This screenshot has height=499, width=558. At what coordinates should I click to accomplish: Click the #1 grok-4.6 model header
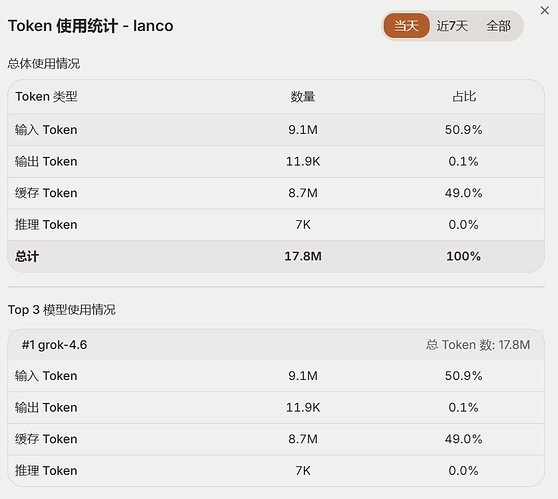tap(54, 345)
